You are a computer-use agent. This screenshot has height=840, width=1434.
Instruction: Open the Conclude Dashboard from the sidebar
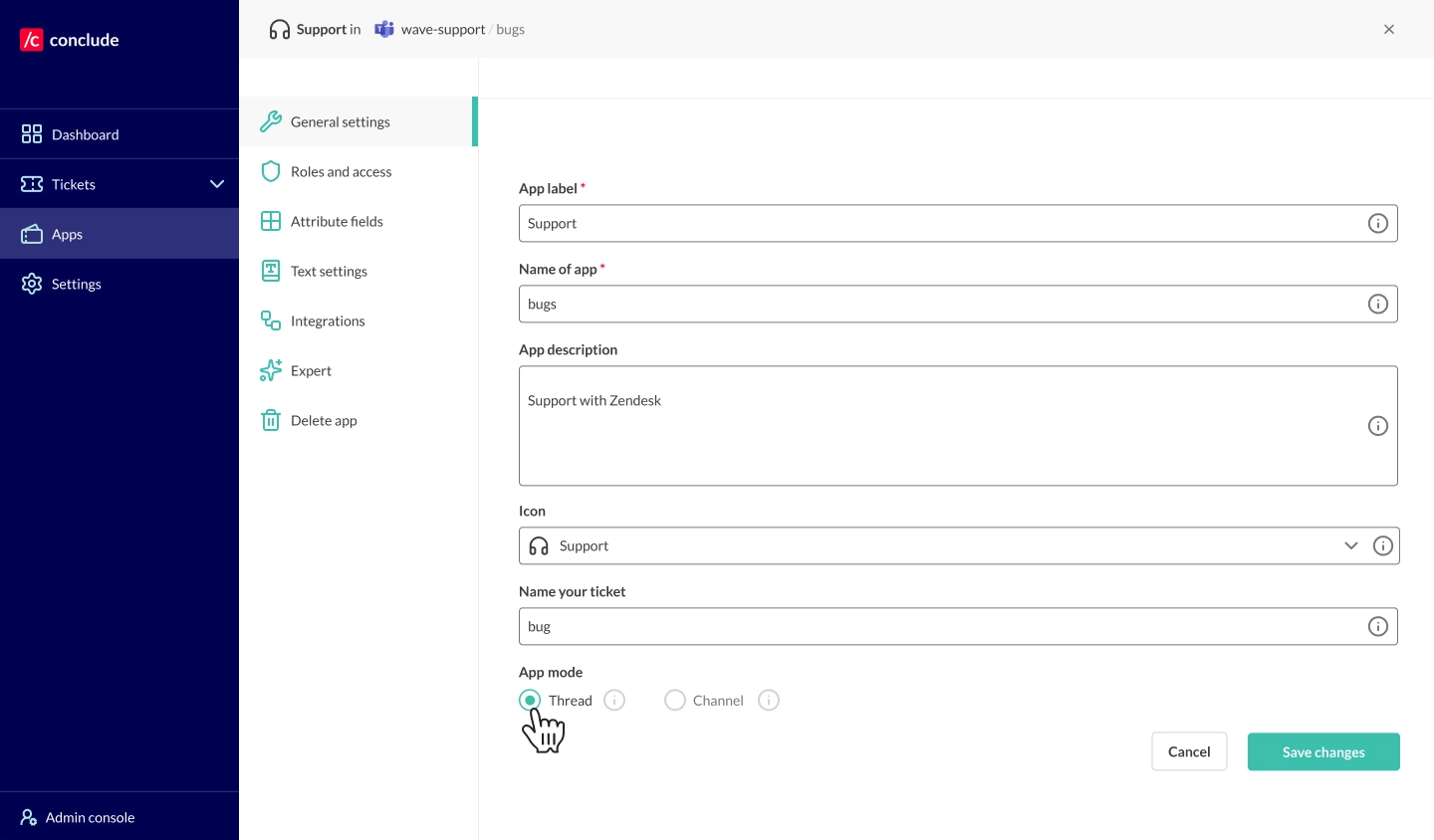pyautogui.click(x=85, y=133)
